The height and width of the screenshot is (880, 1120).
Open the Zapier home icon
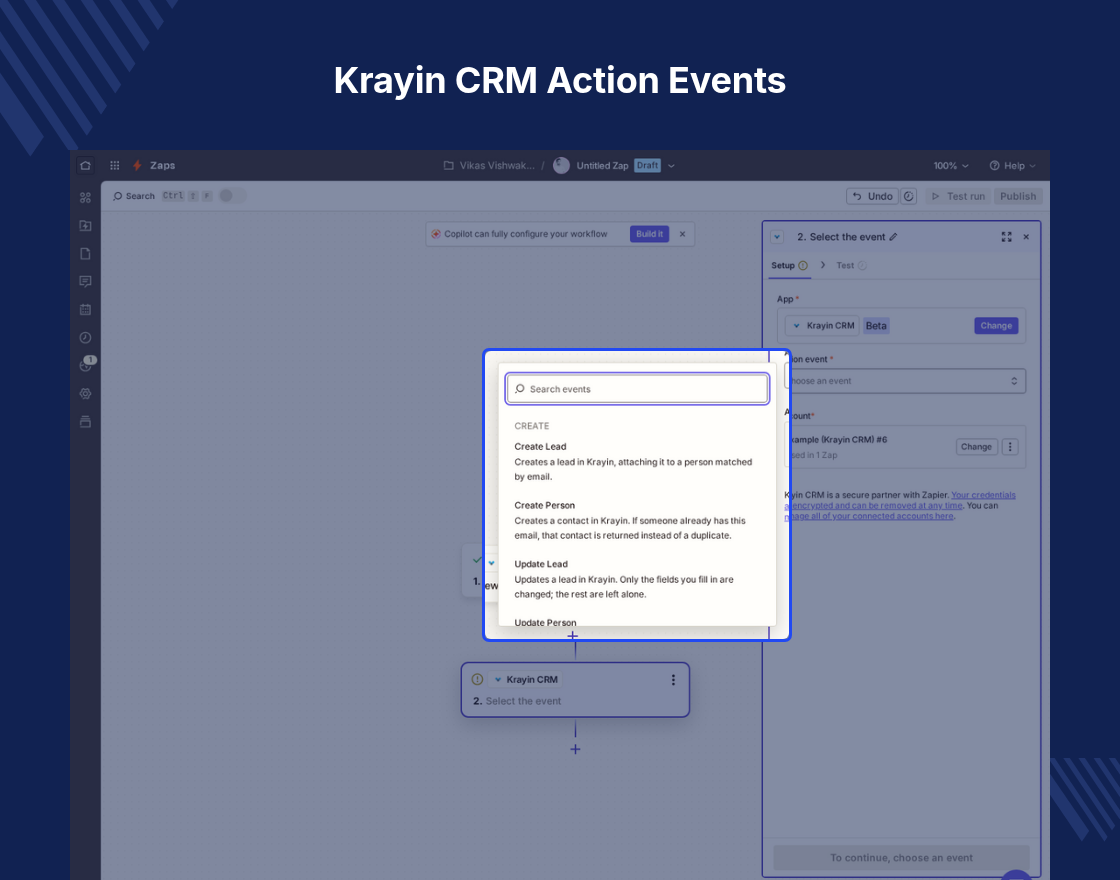[x=85, y=166]
